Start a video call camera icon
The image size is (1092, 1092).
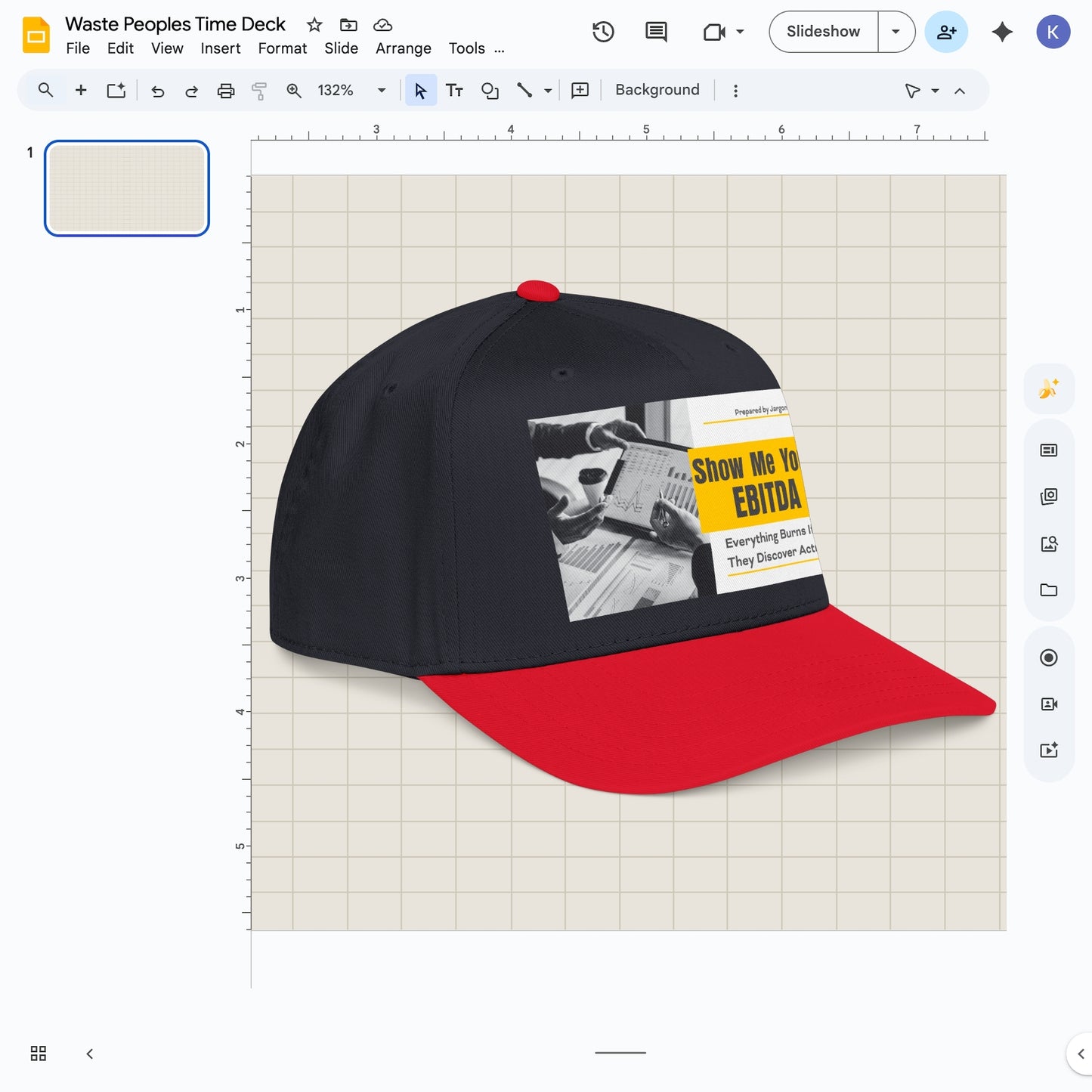point(714,32)
